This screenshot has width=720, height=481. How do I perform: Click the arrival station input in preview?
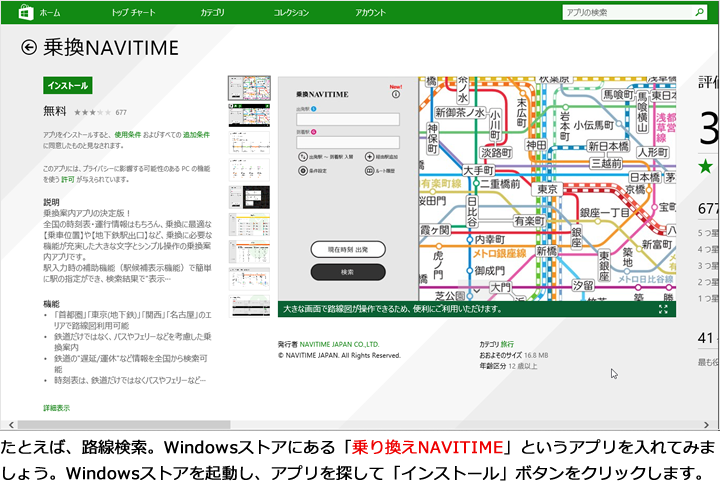click(348, 142)
